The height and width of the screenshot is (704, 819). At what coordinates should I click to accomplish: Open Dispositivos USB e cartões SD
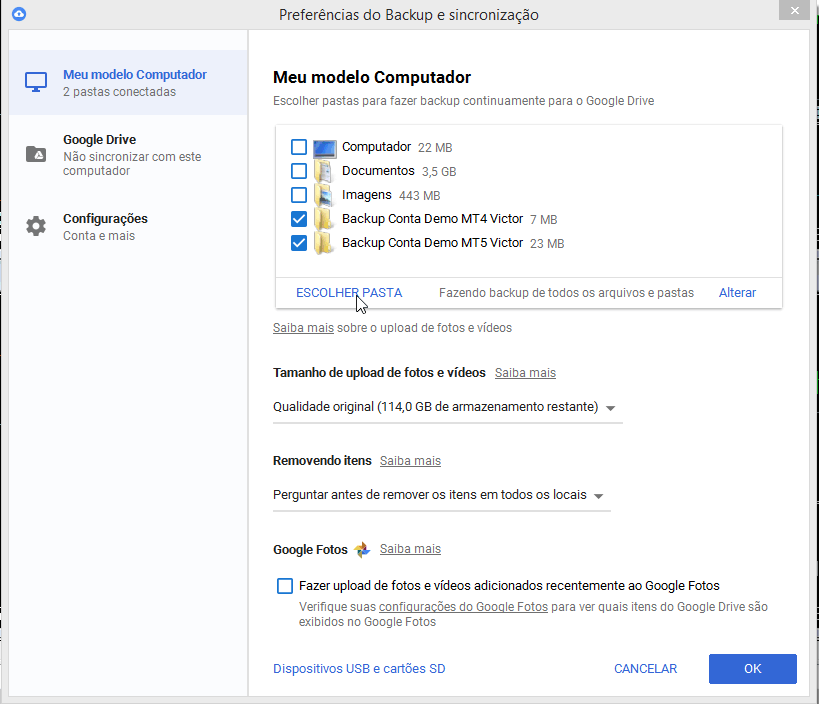click(359, 669)
